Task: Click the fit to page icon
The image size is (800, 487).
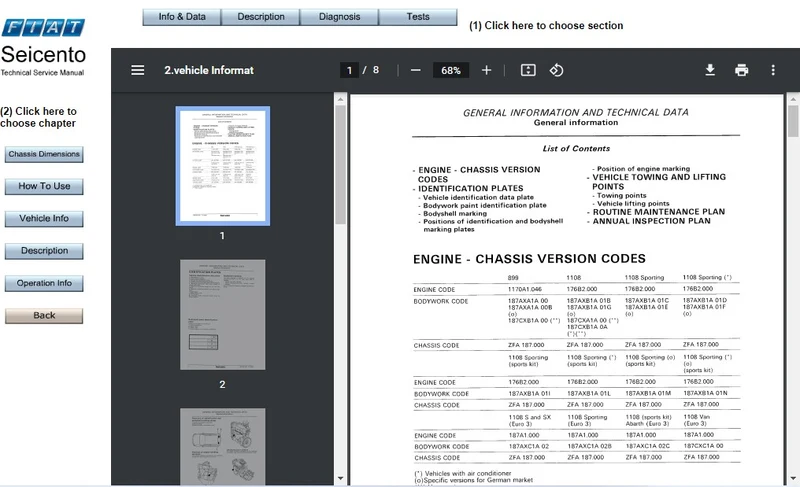Action: click(528, 70)
